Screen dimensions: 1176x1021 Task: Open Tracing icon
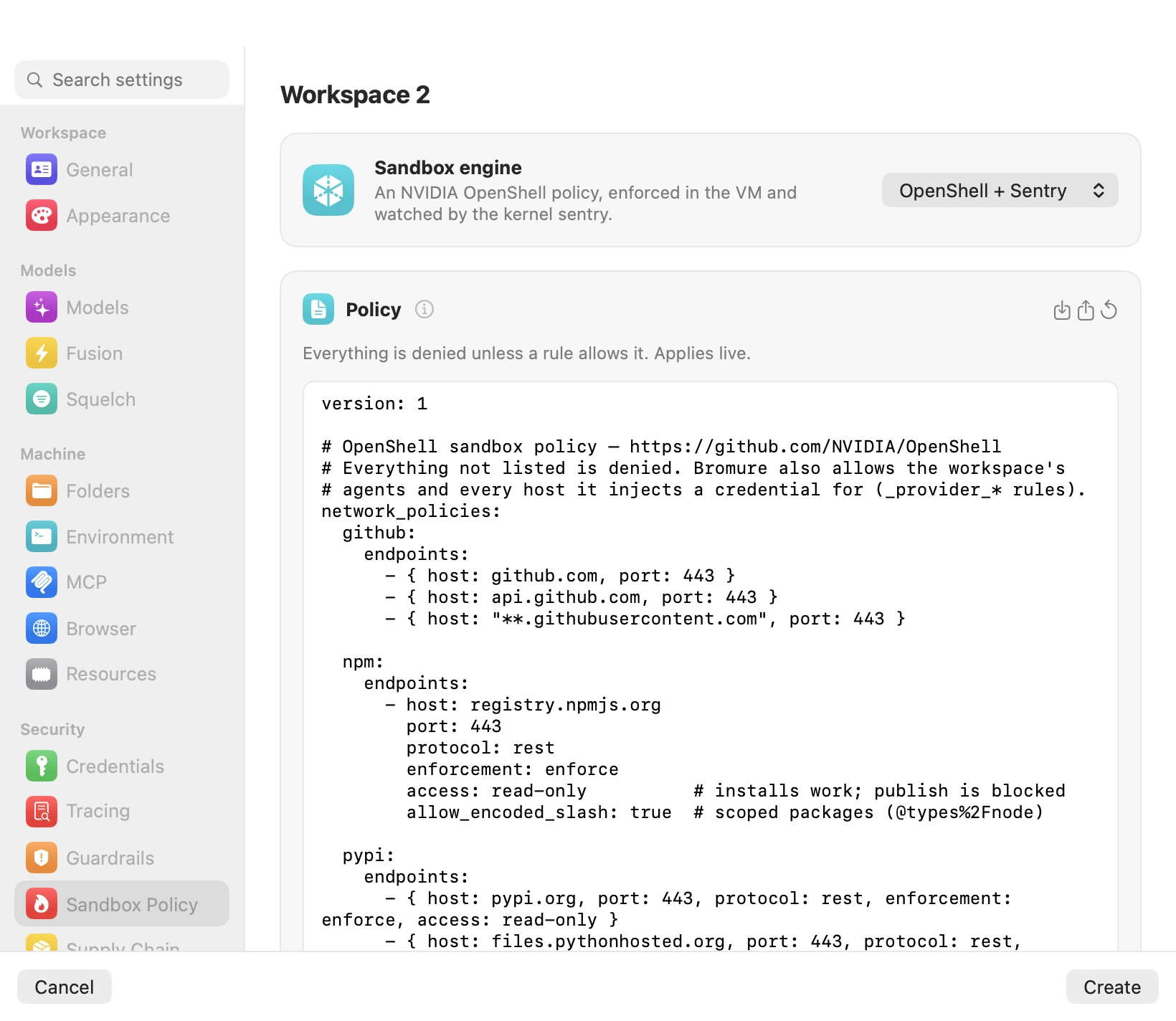(x=42, y=812)
